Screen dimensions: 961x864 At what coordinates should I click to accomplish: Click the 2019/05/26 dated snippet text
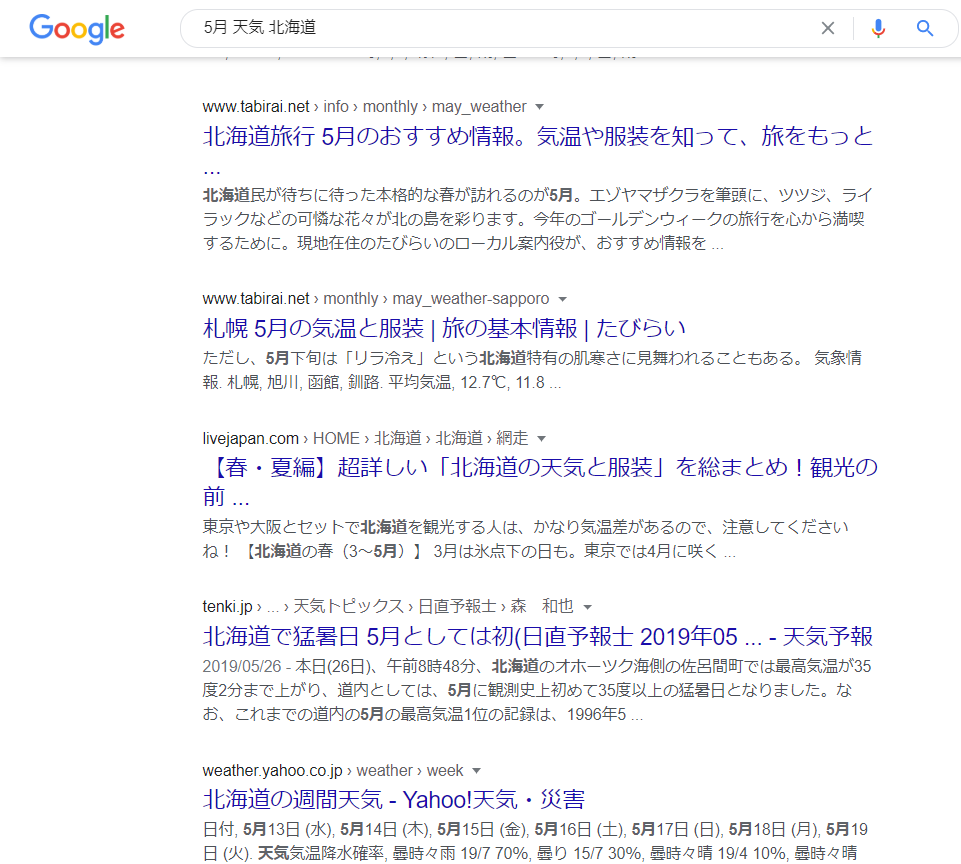[x=537, y=691]
